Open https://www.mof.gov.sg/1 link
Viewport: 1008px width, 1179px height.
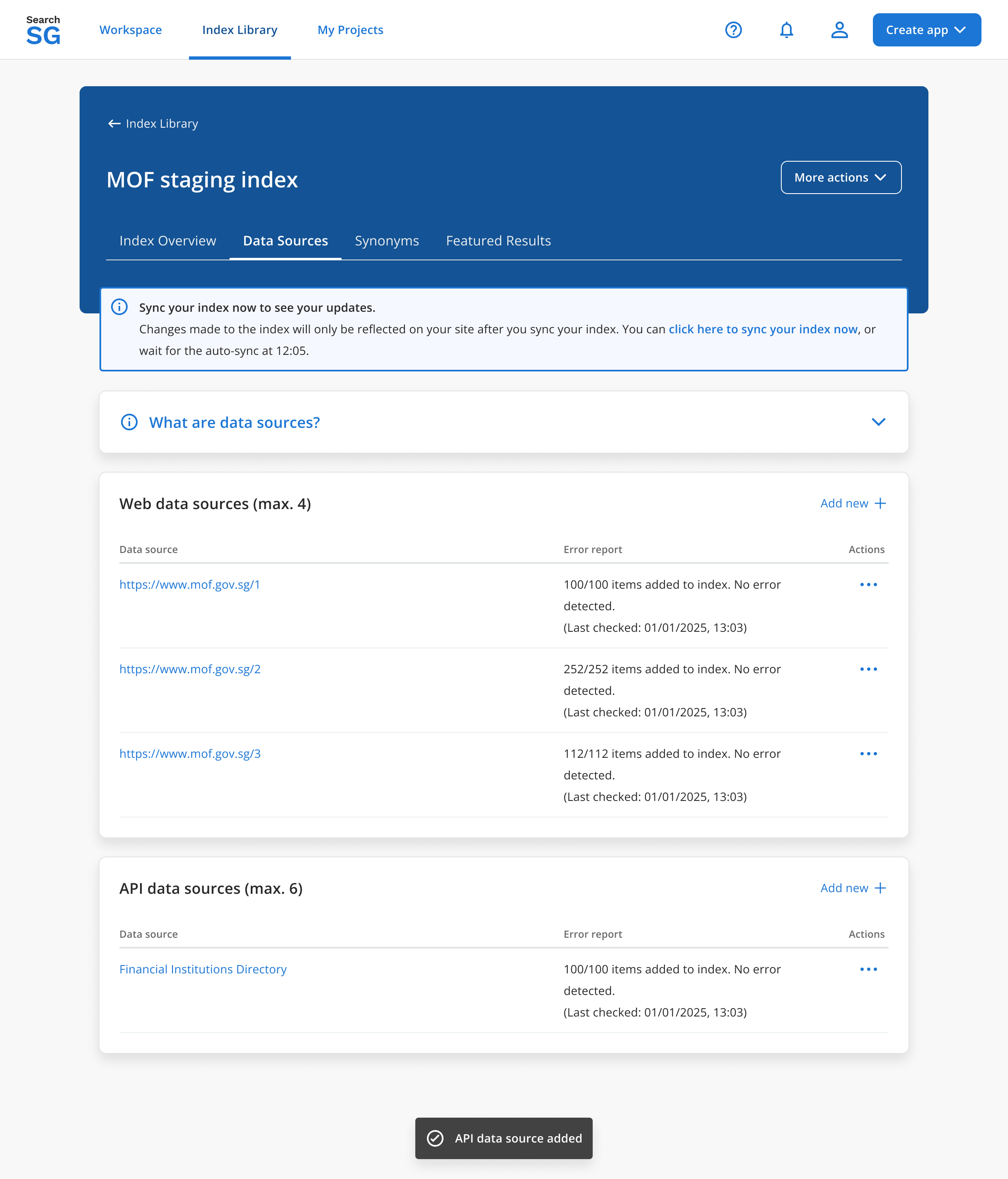(189, 585)
